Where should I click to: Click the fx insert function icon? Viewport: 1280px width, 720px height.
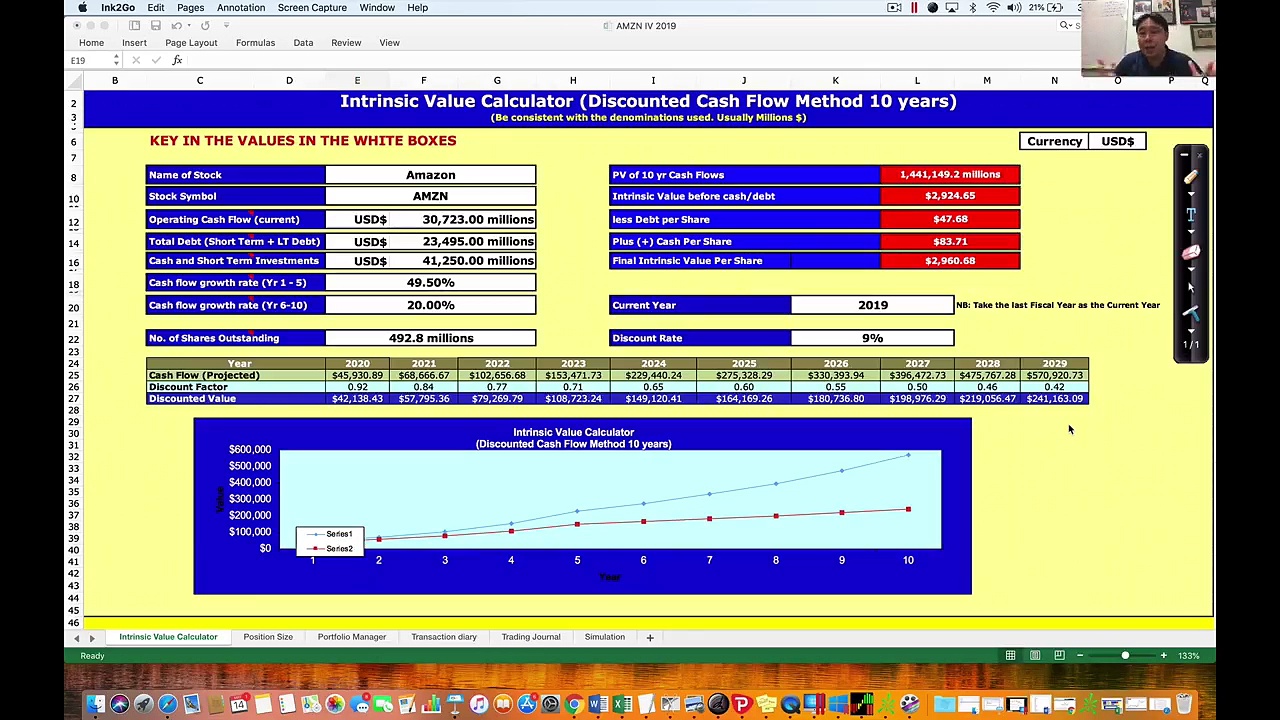(x=177, y=60)
